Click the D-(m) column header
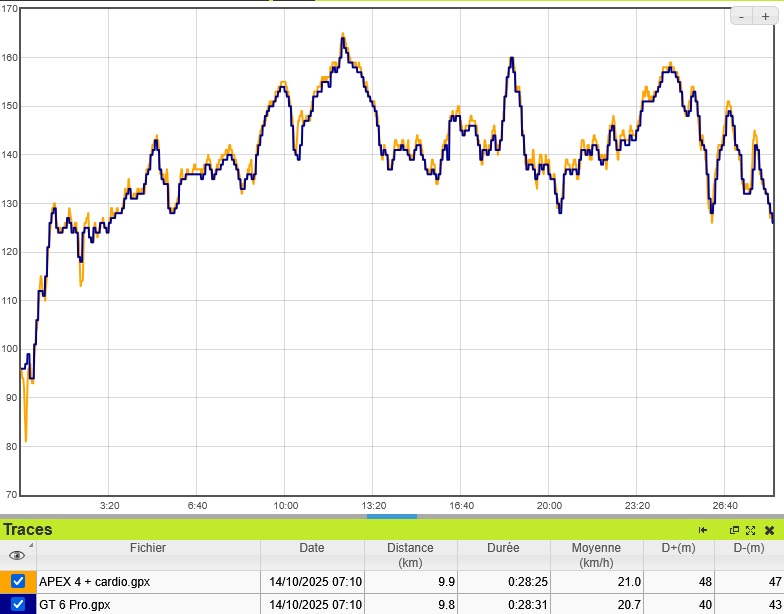 click(x=749, y=548)
